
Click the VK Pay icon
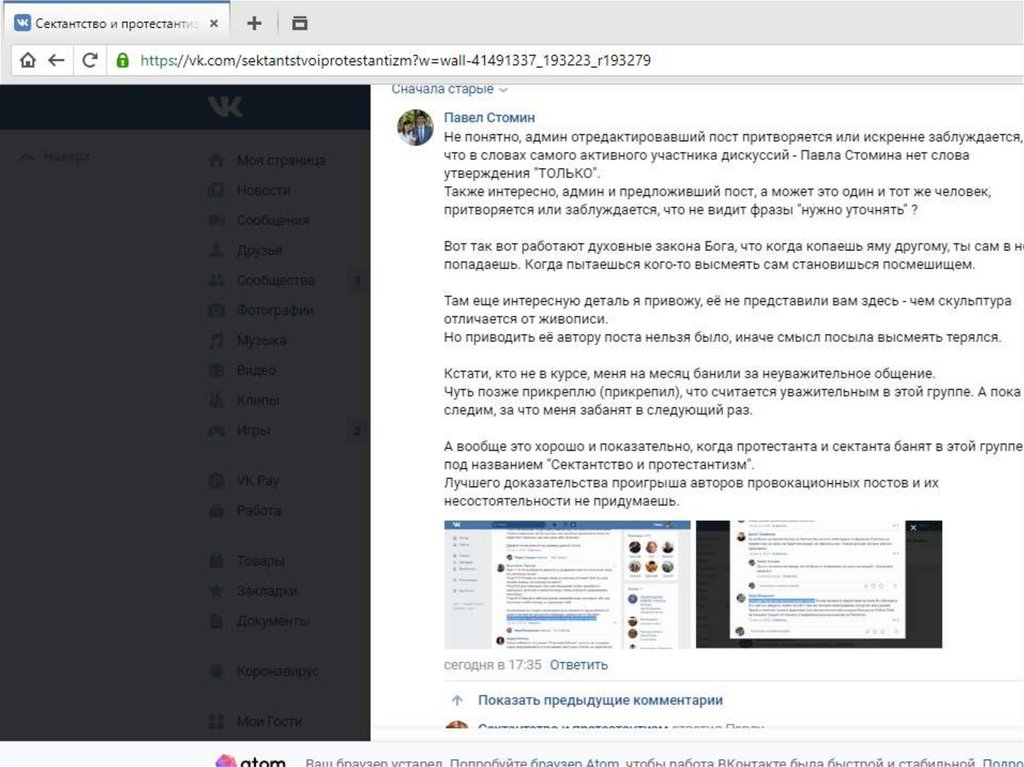[x=216, y=481]
